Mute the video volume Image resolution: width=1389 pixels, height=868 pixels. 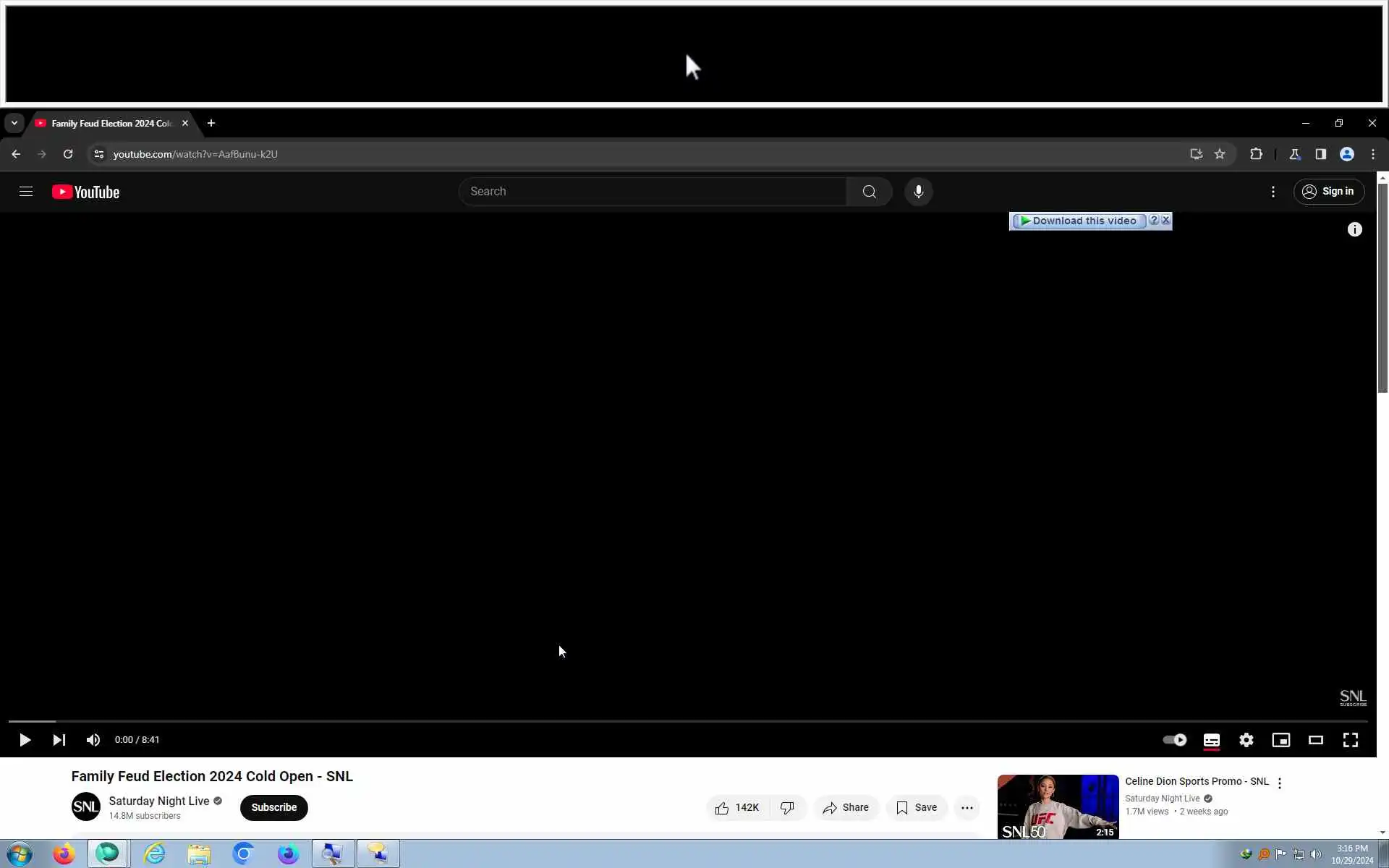[x=93, y=740]
